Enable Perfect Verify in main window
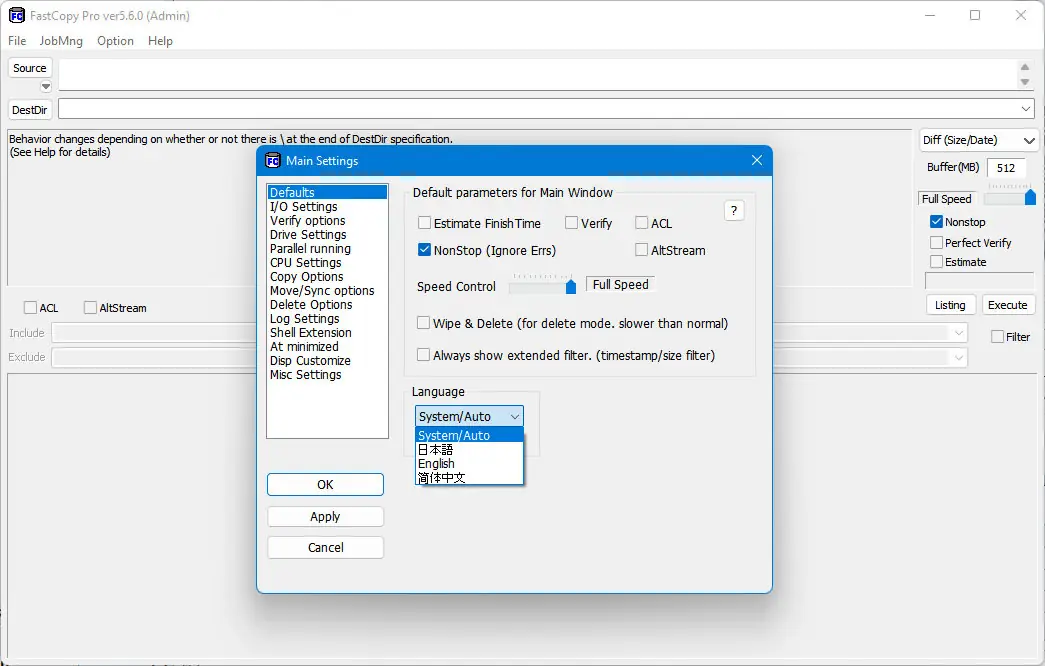 [936, 243]
